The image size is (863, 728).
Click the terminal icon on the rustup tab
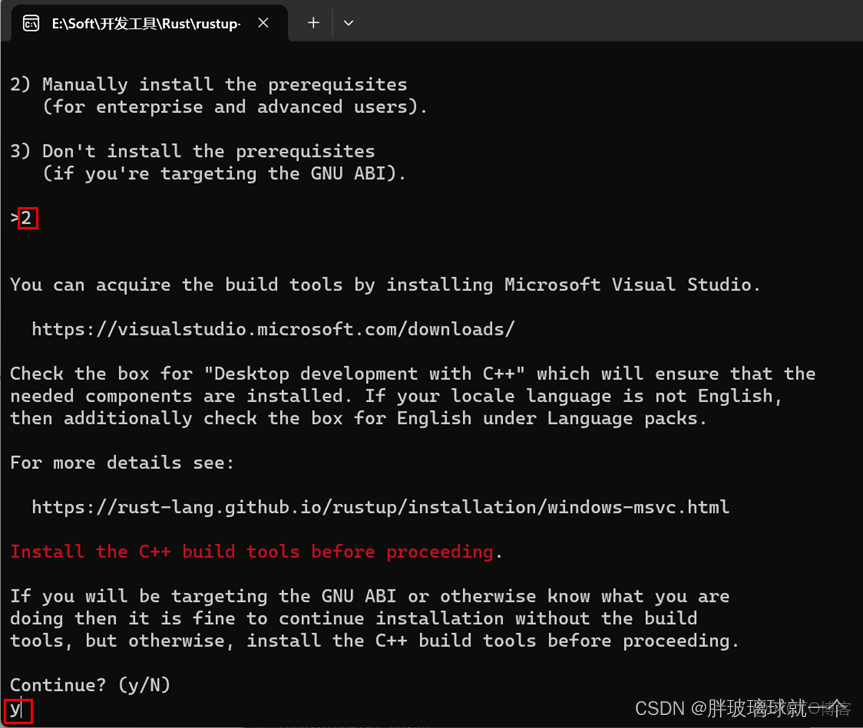tap(30, 22)
